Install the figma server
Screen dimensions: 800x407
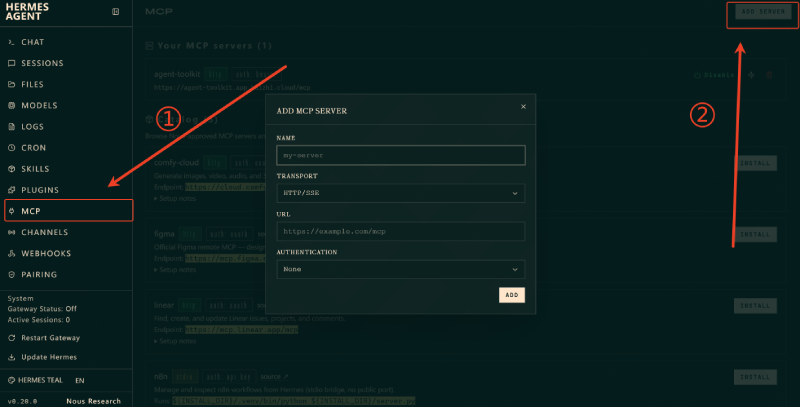coord(755,235)
